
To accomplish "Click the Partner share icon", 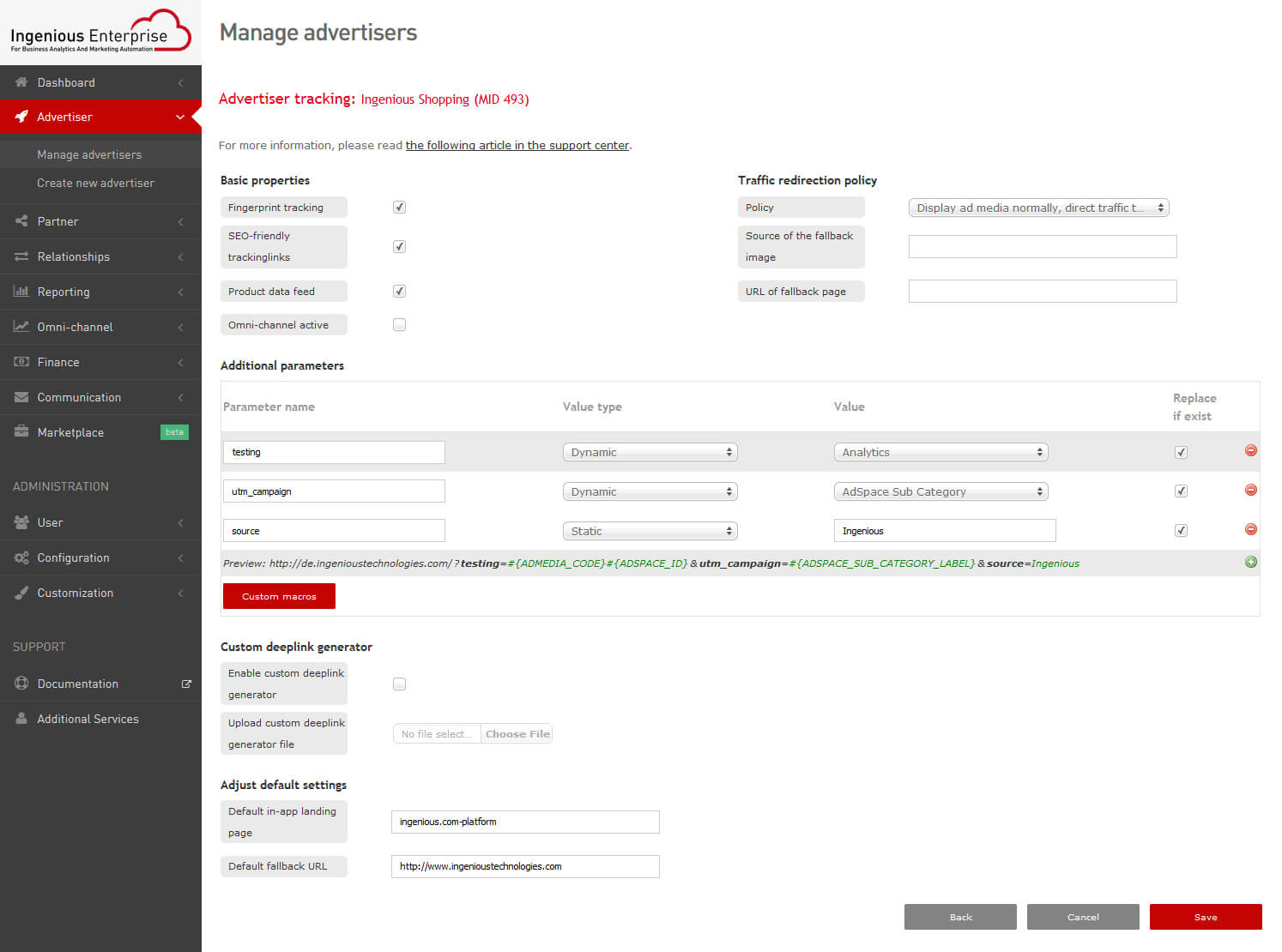I will [x=21, y=221].
